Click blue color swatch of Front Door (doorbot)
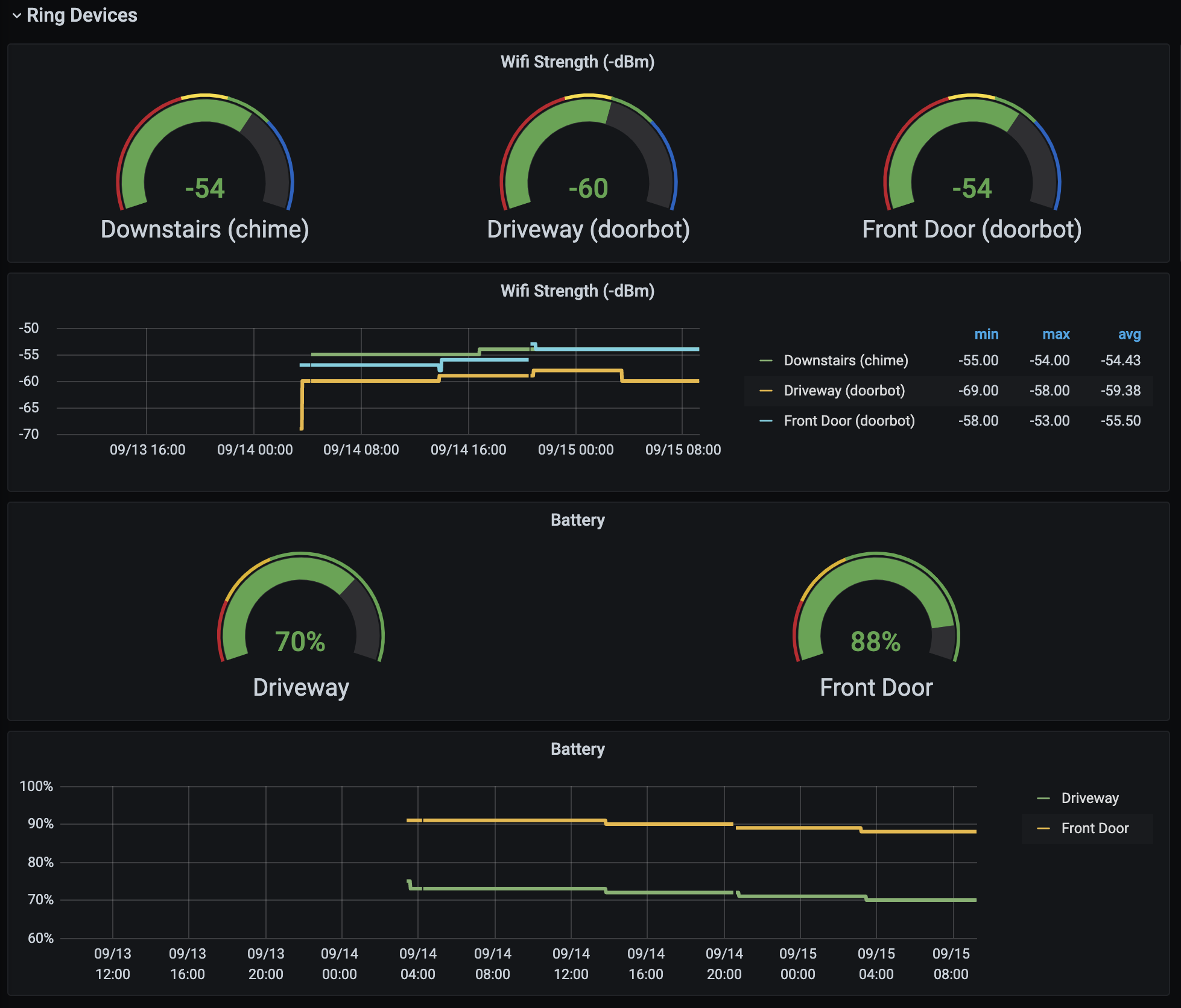Viewport: 1181px width, 1008px height. (x=766, y=421)
